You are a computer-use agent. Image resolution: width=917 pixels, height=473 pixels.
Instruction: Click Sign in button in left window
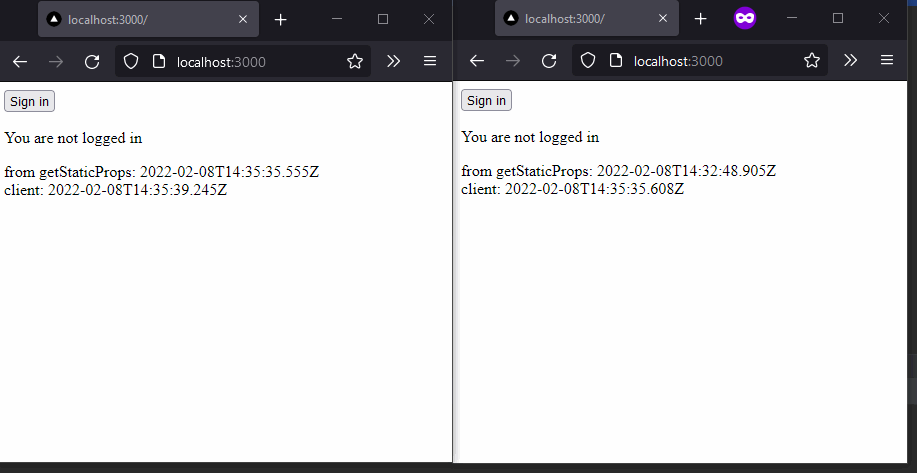click(x=29, y=101)
